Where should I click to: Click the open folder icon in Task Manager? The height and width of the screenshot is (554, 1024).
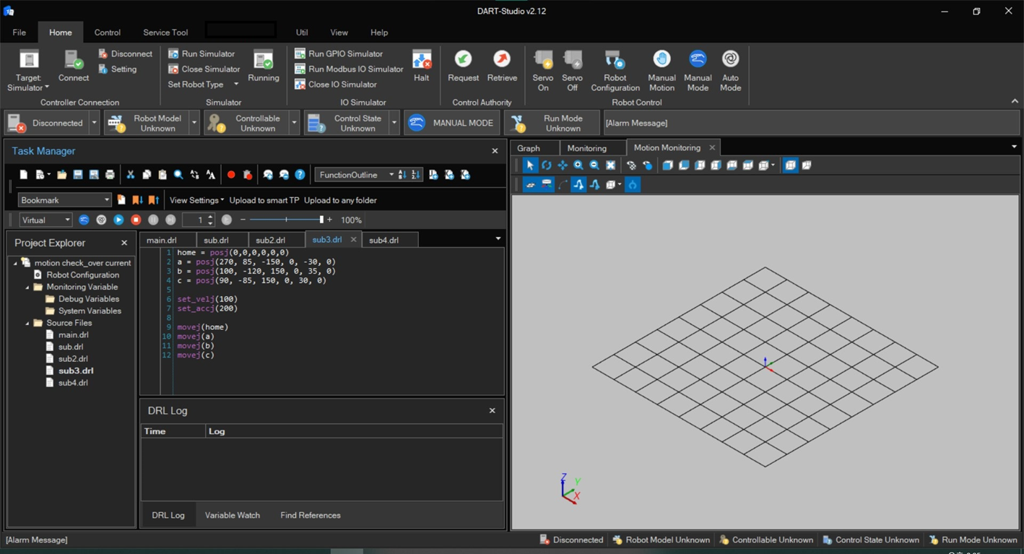click(x=61, y=174)
